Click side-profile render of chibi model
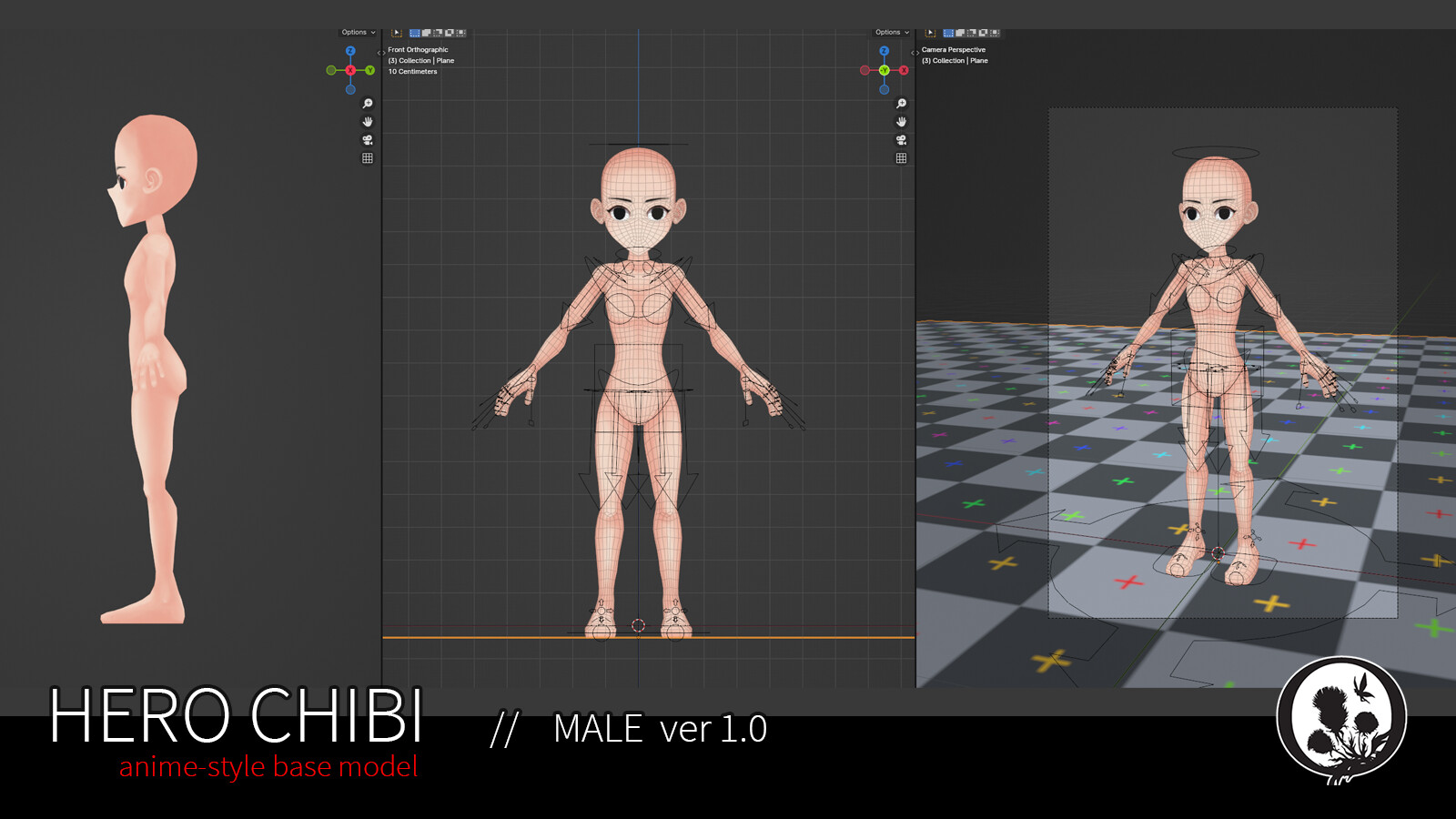 click(150, 369)
